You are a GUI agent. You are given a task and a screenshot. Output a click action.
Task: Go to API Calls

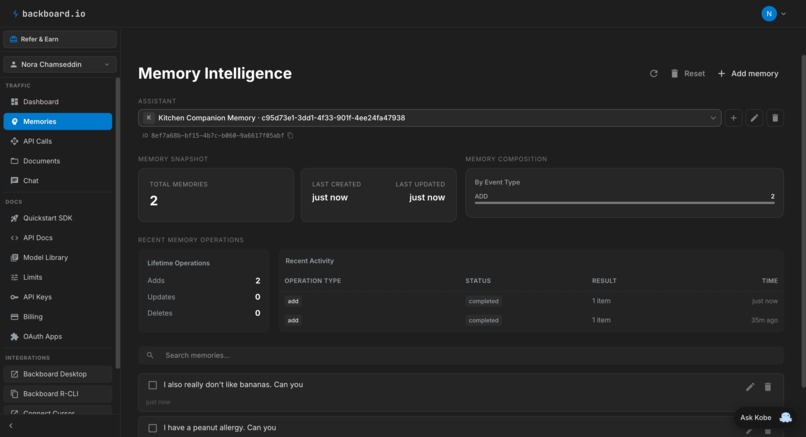pos(58,141)
